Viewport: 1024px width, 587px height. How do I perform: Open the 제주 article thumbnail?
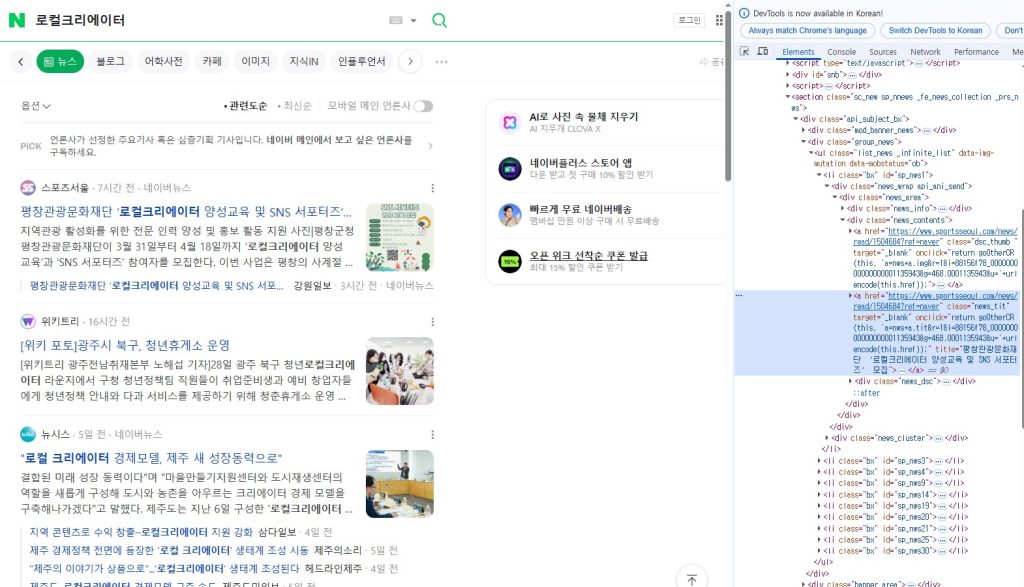coord(400,484)
